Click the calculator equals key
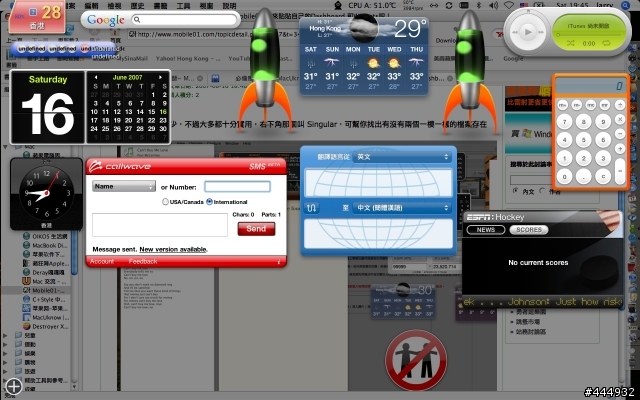The height and width of the screenshot is (400, 640). (620, 171)
